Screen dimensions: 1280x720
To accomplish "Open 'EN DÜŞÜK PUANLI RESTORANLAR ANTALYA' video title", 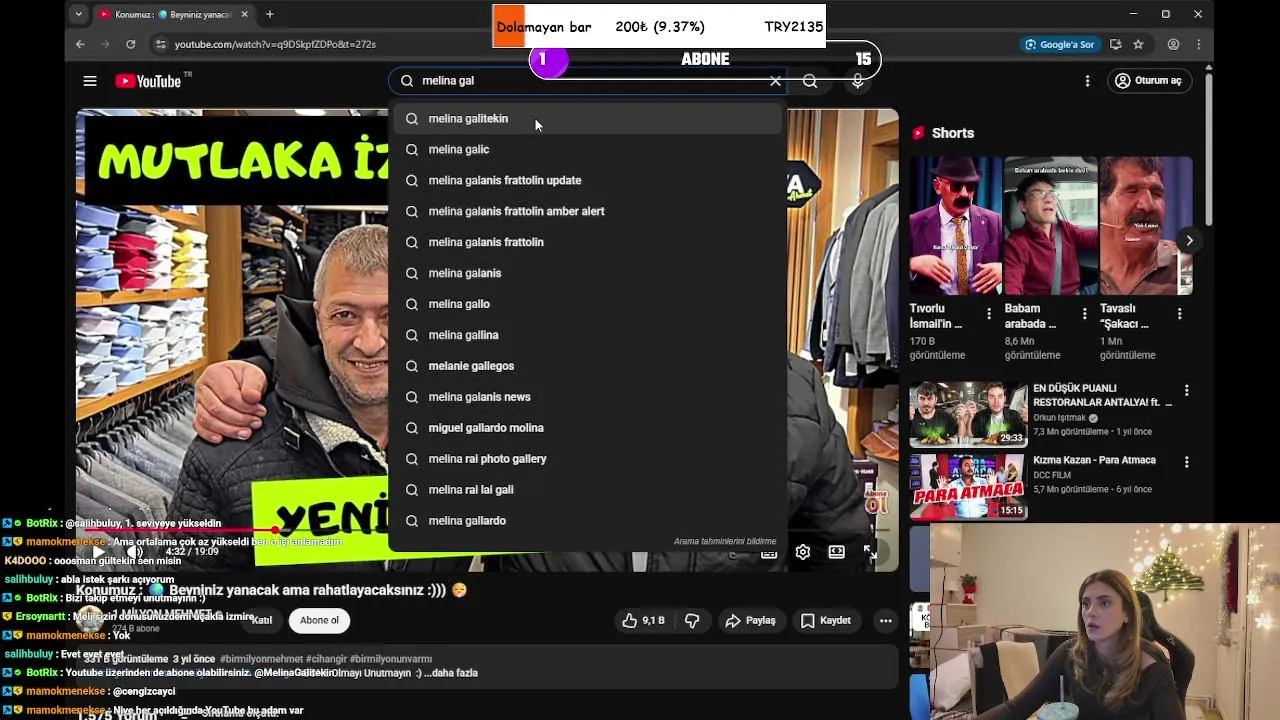I will [1102, 395].
